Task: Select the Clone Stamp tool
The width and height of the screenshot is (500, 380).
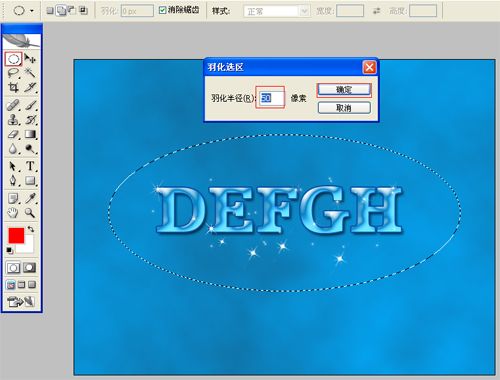Action: coord(13,119)
